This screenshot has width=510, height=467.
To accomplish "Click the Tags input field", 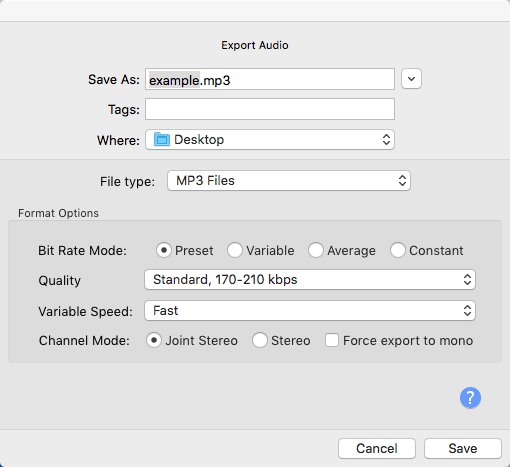I will click(x=270, y=109).
